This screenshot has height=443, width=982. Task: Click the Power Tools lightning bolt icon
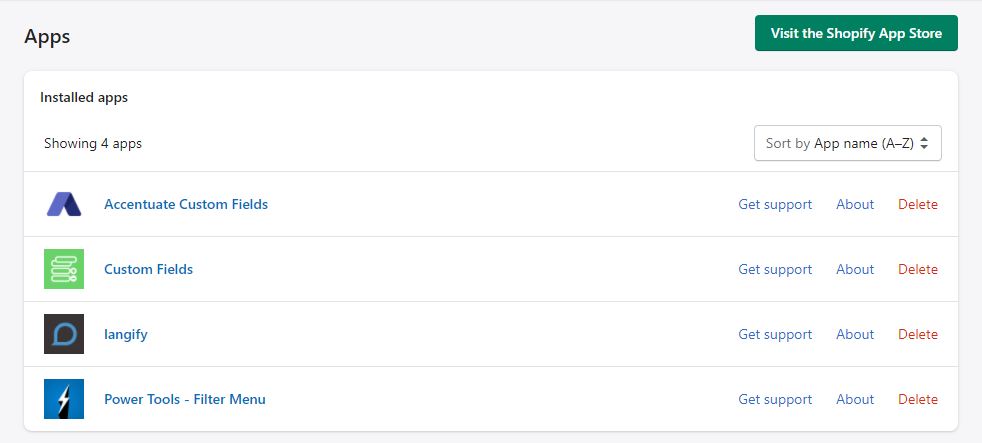click(64, 399)
